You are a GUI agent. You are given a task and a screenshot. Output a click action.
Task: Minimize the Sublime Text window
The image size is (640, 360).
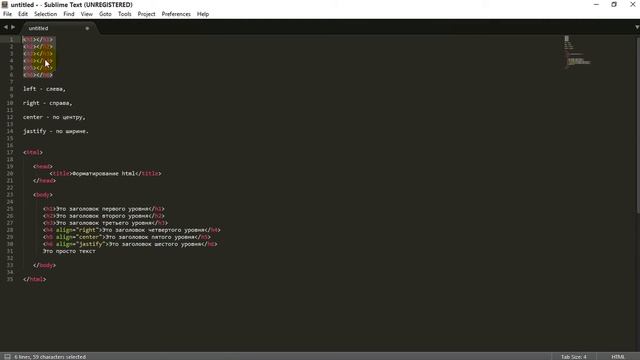(x=596, y=4)
